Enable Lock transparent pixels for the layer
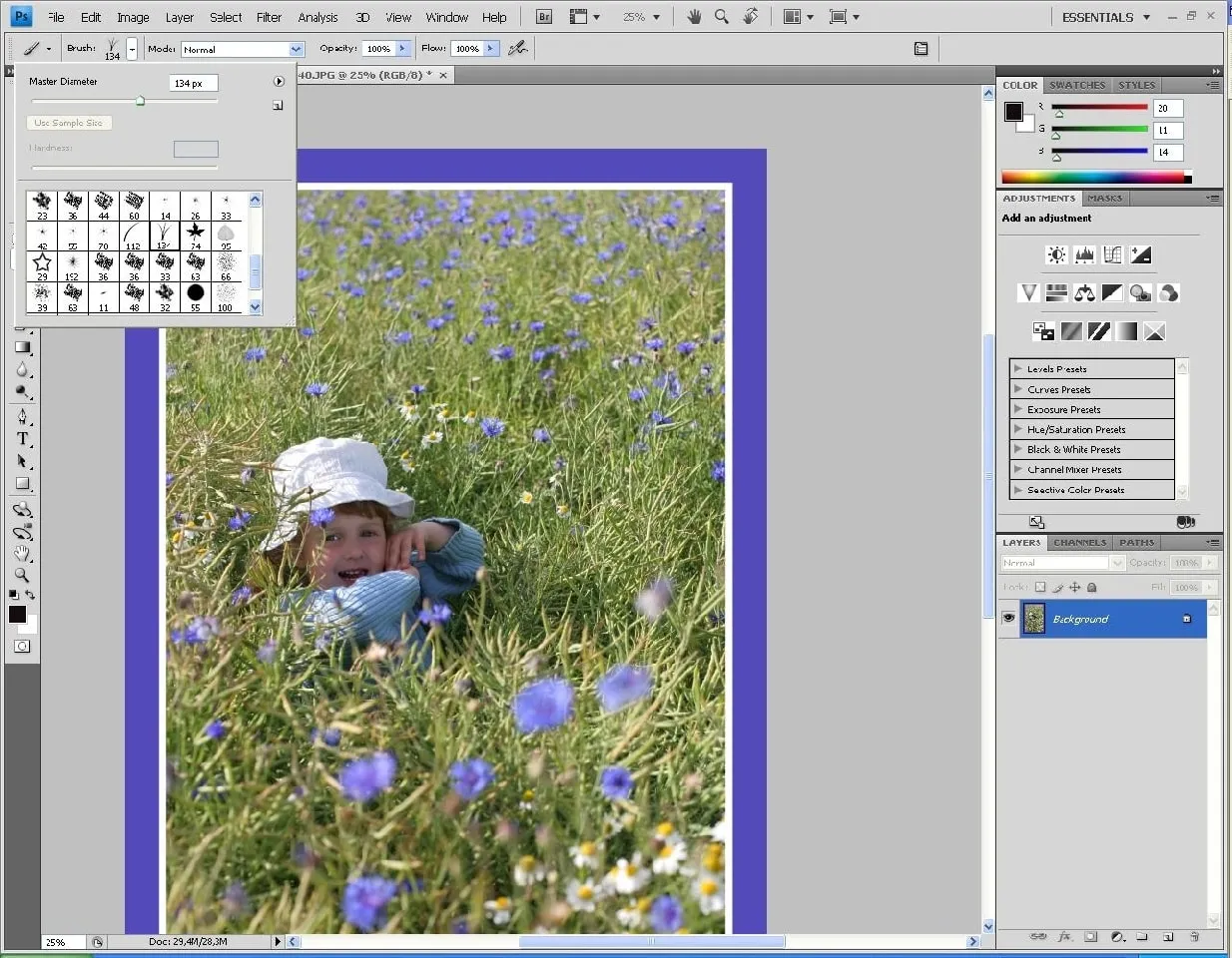The width and height of the screenshot is (1232, 958). click(x=1041, y=588)
